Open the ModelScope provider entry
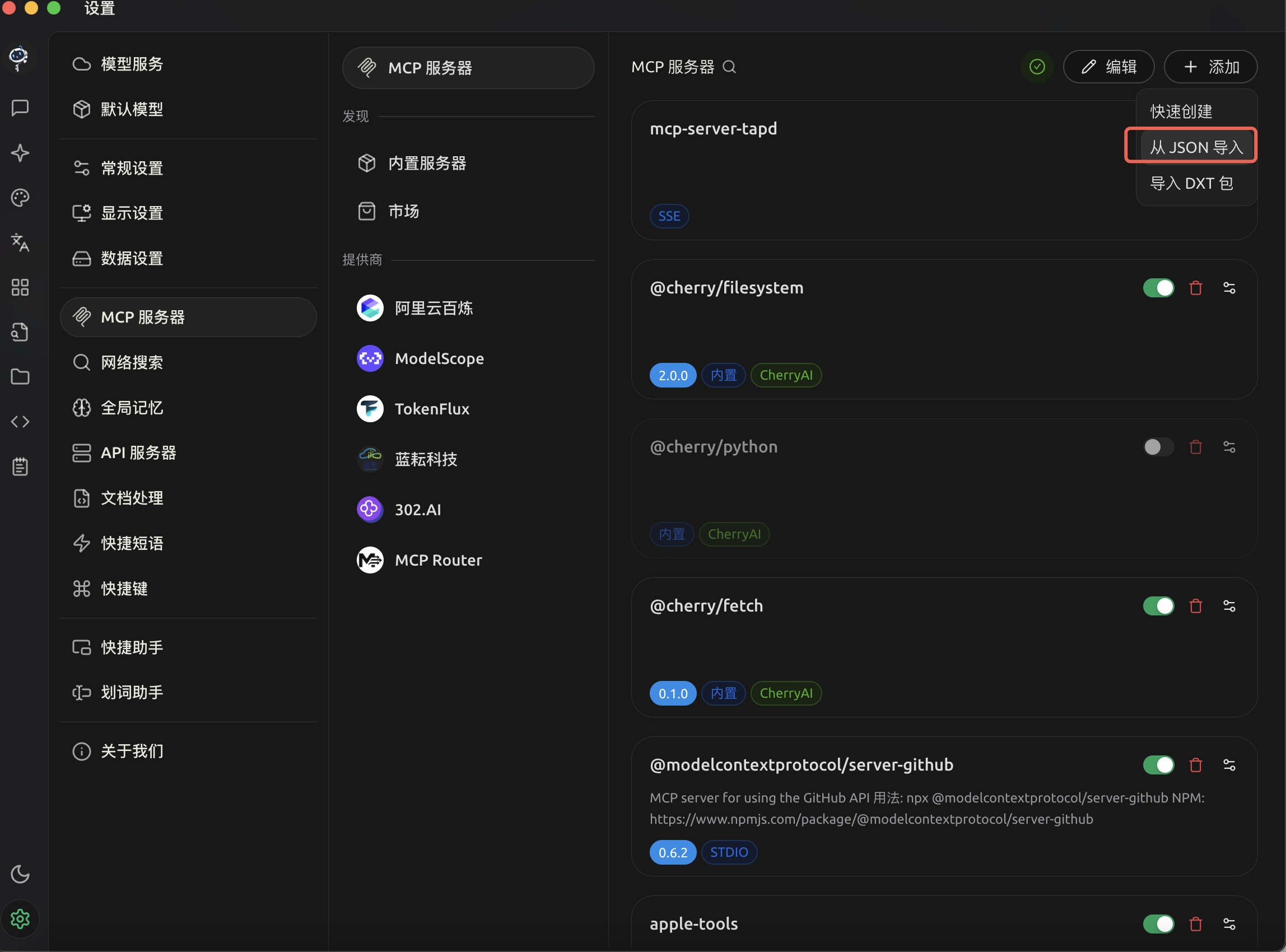 pos(439,358)
